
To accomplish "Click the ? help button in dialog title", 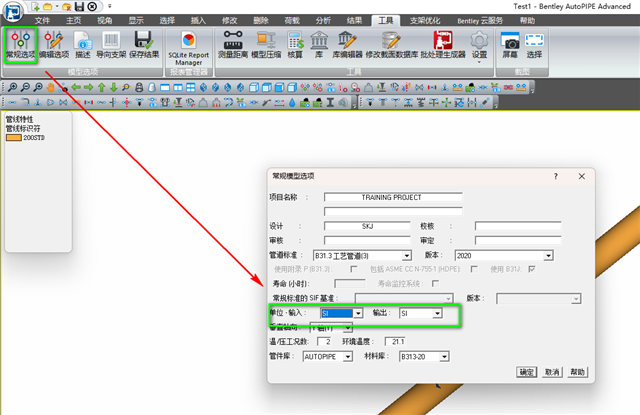I will (556, 176).
